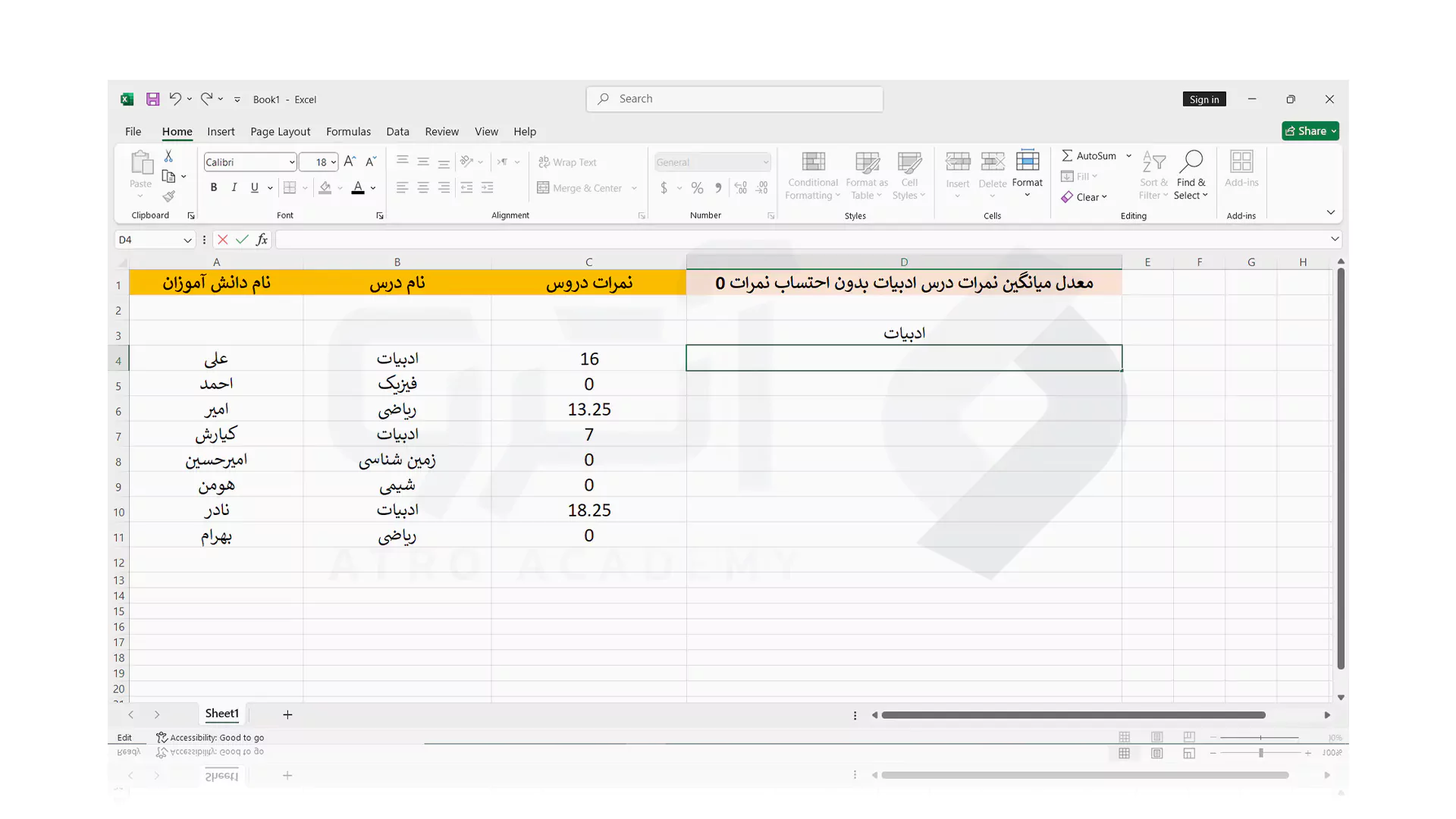Open the Formulas tab
The height and width of the screenshot is (819, 1456).
pyautogui.click(x=348, y=131)
